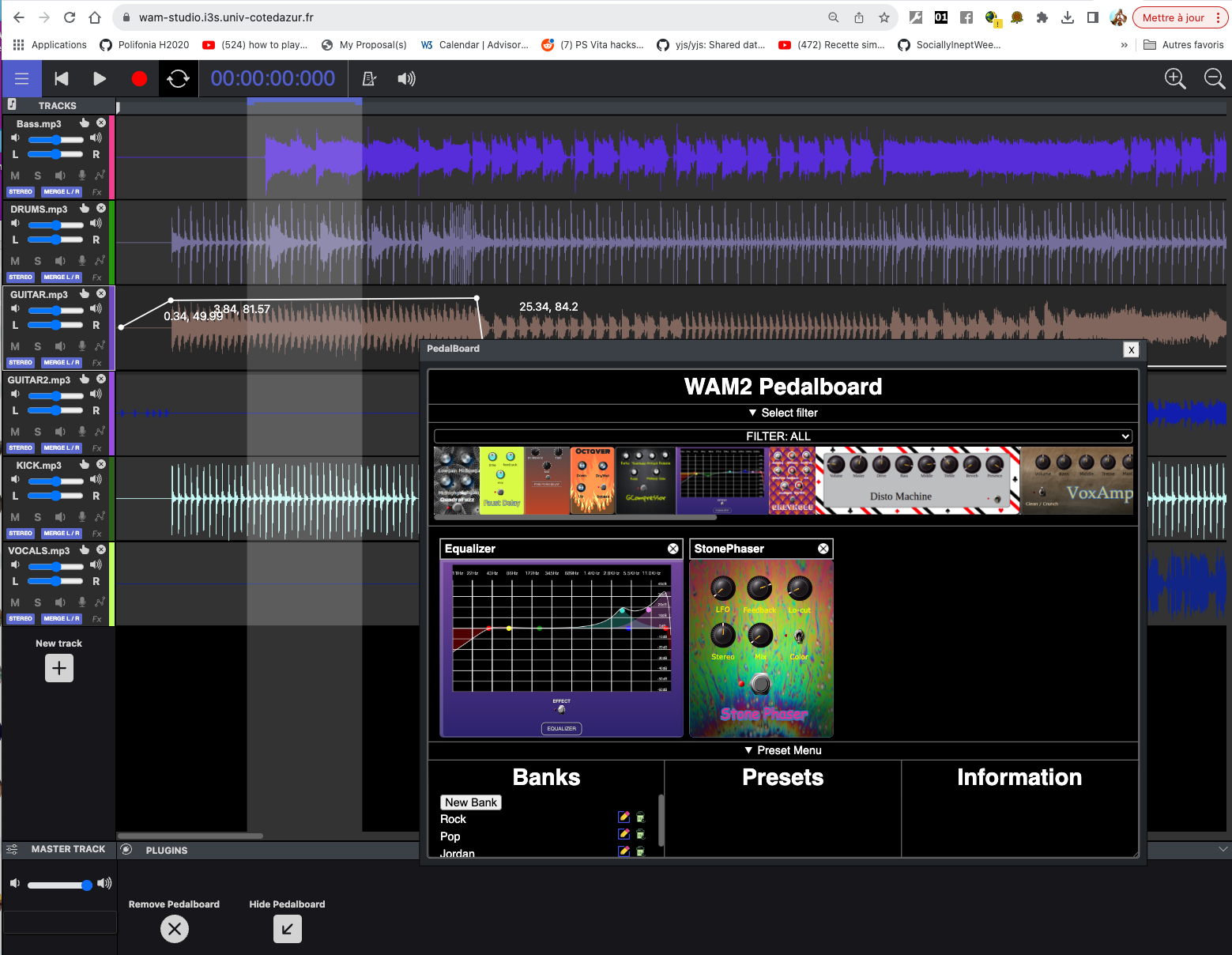Mute the global volume speaker icon
This screenshot has height=955, width=1232.
[x=406, y=78]
